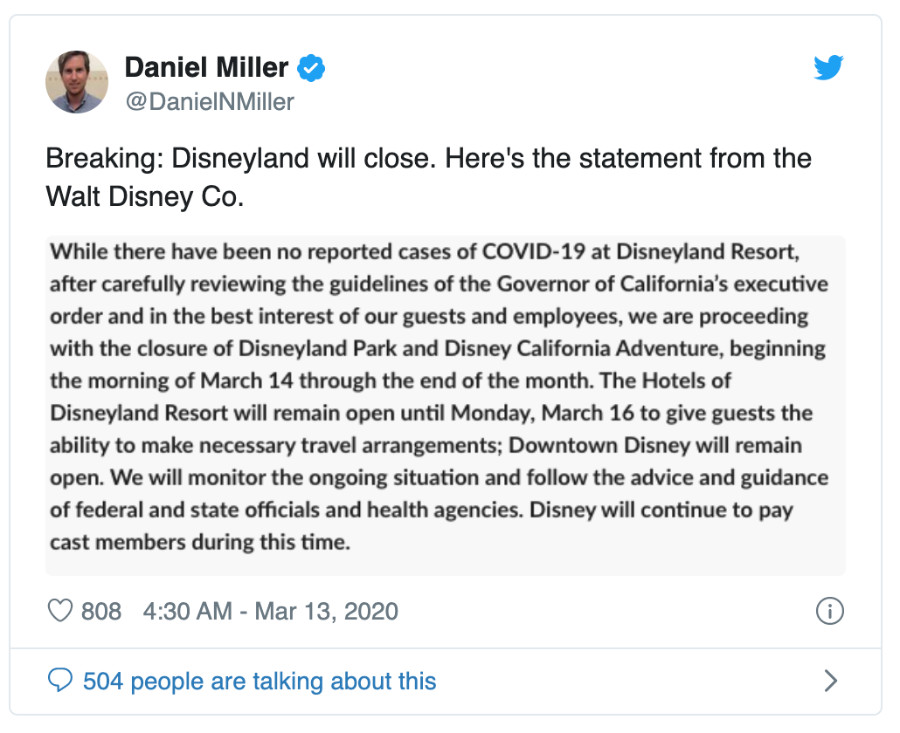900x733 pixels.
Task: Expand conversation with right chevron arrow
Action: click(x=831, y=681)
